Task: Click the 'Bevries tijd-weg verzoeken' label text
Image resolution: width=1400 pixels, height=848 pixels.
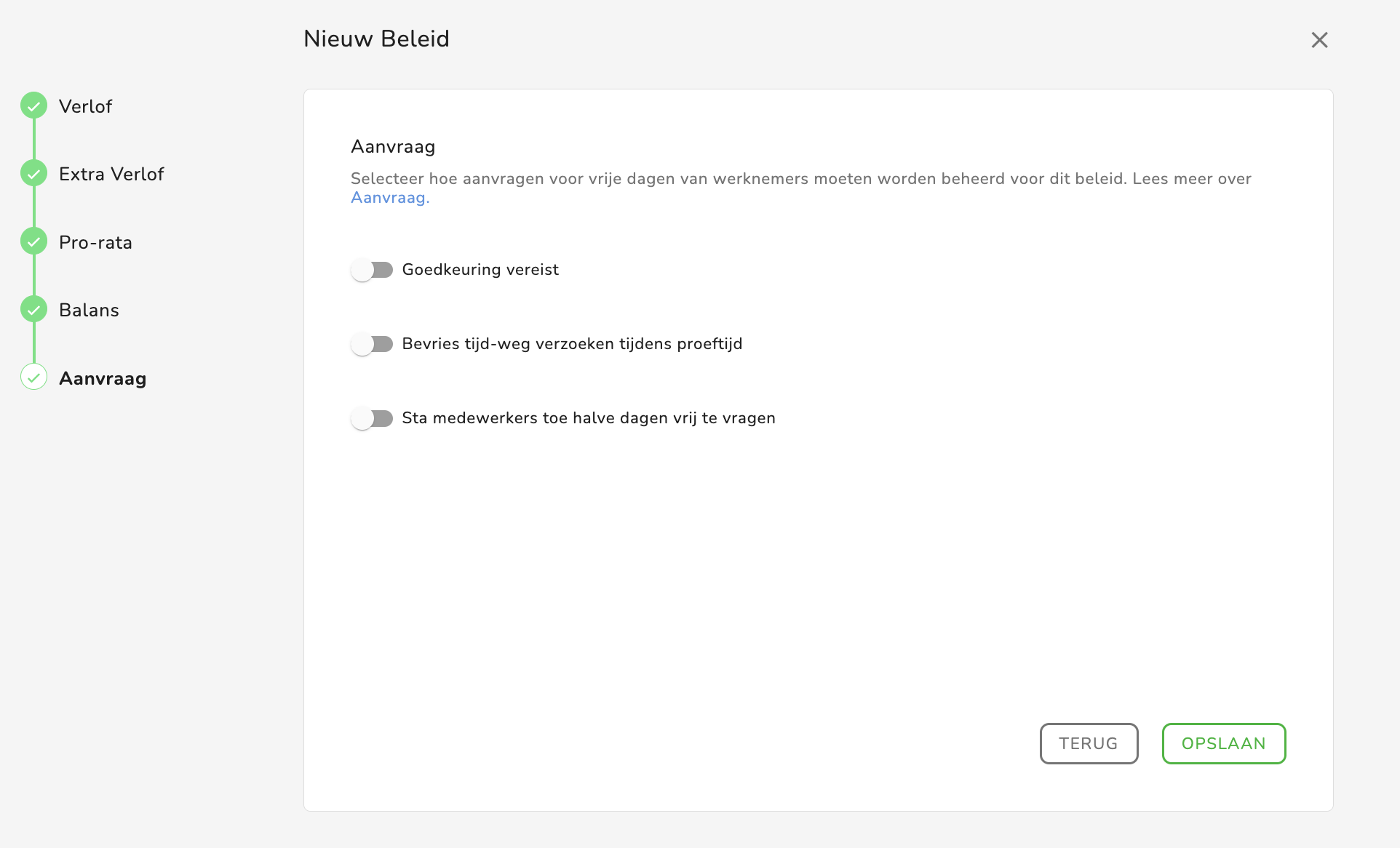Action: pyautogui.click(x=572, y=344)
